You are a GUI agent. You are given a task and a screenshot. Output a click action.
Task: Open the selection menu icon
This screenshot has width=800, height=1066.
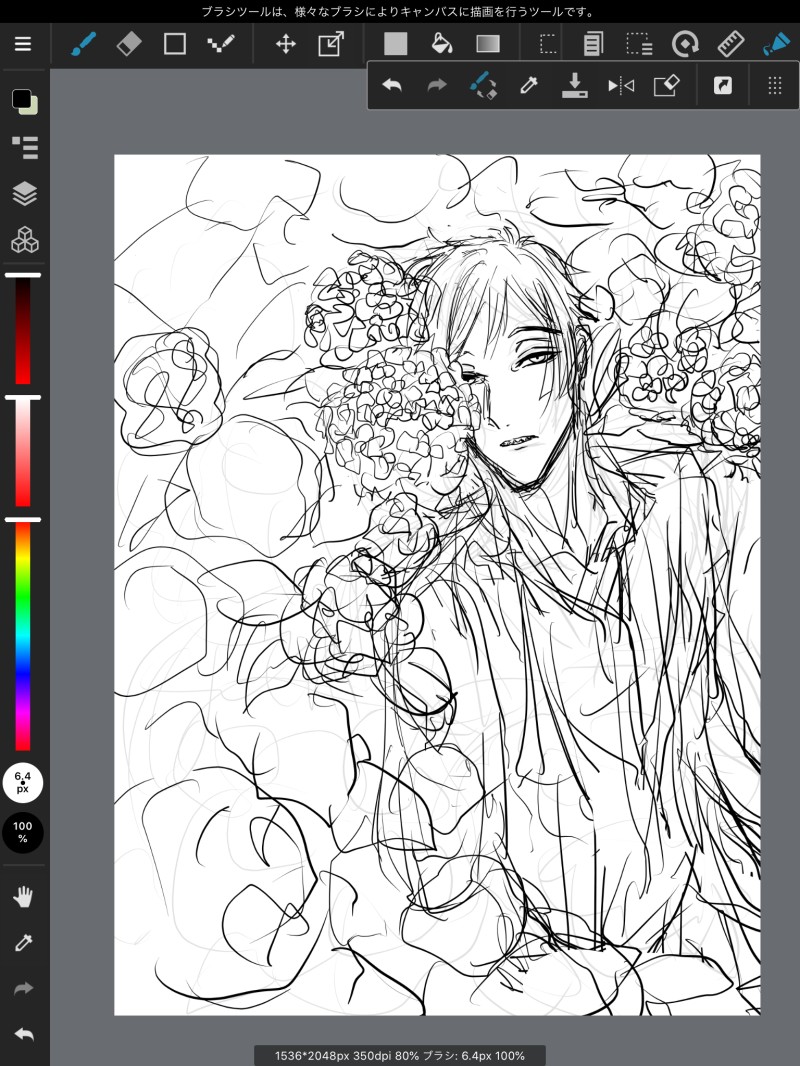(639, 44)
